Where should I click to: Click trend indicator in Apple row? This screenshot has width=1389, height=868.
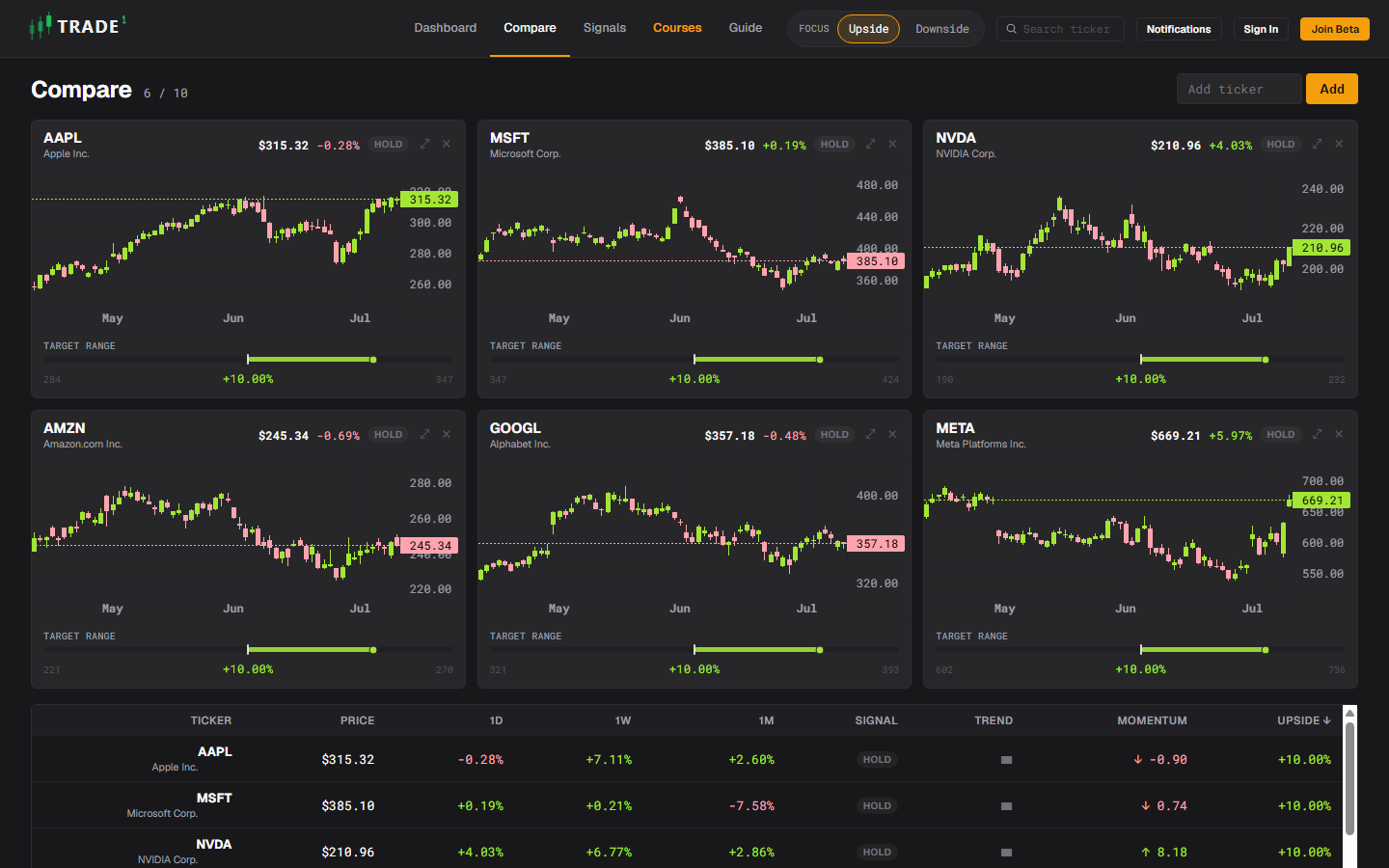(x=1006, y=760)
